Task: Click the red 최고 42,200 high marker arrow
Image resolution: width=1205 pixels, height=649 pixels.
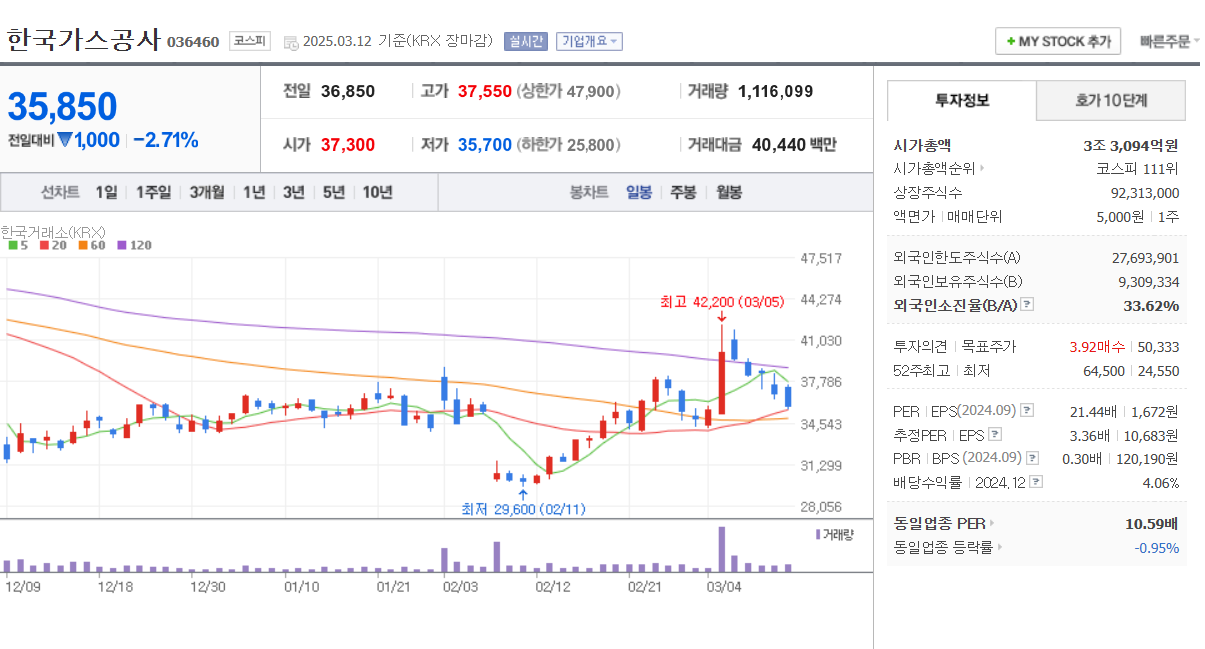Action: tap(721, 317)
